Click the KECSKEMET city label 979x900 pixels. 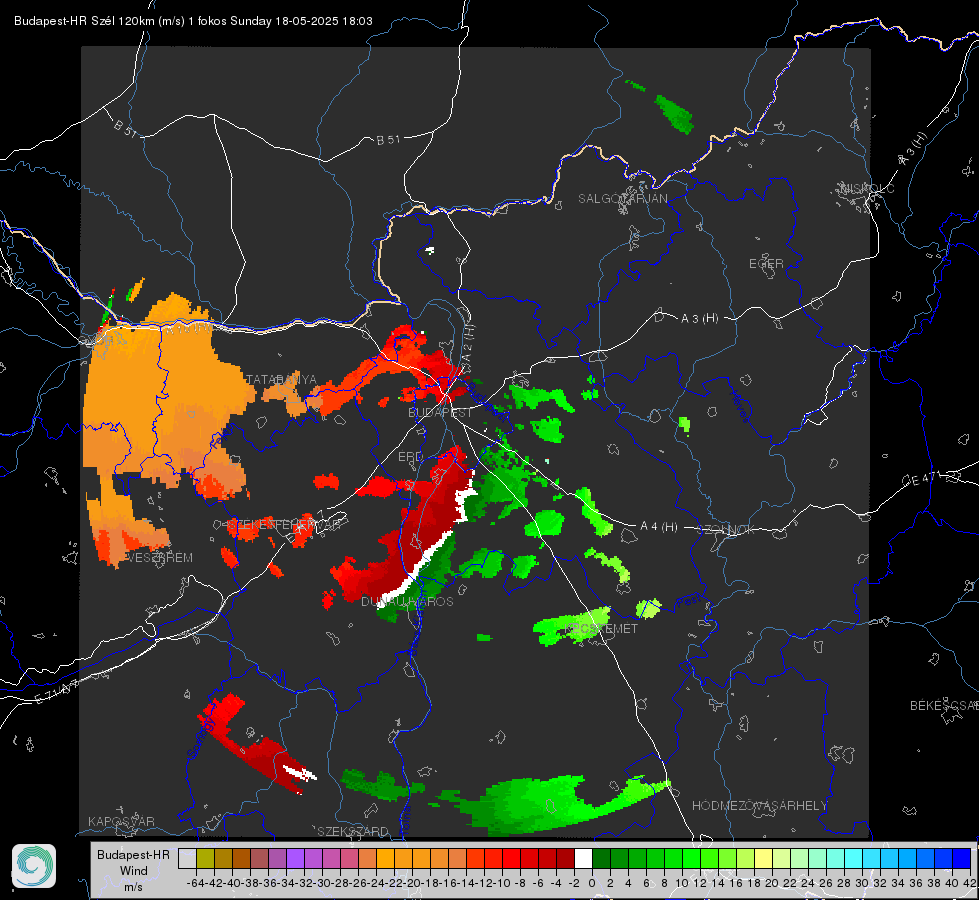[602, 629]
